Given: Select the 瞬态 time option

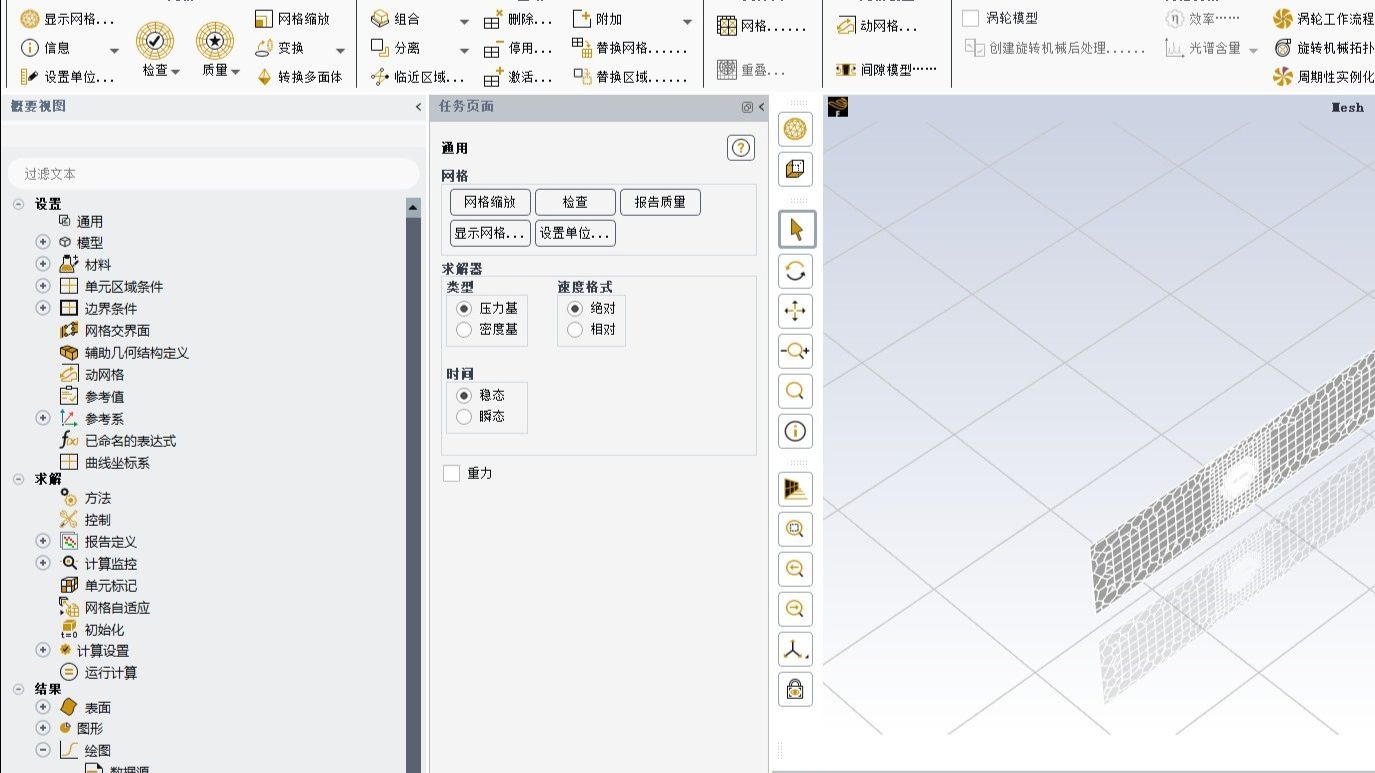Looking at the screenshot, I should [464, 417].
